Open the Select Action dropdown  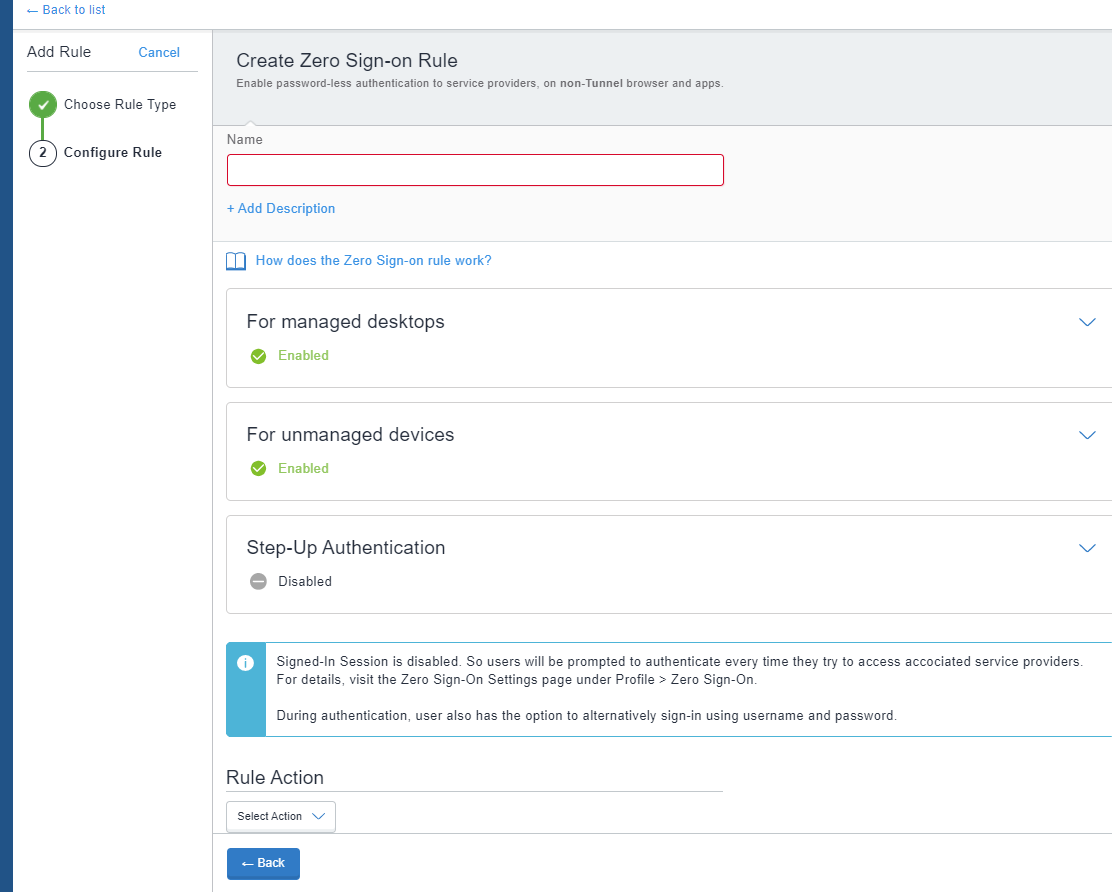[x=281, y=817]
